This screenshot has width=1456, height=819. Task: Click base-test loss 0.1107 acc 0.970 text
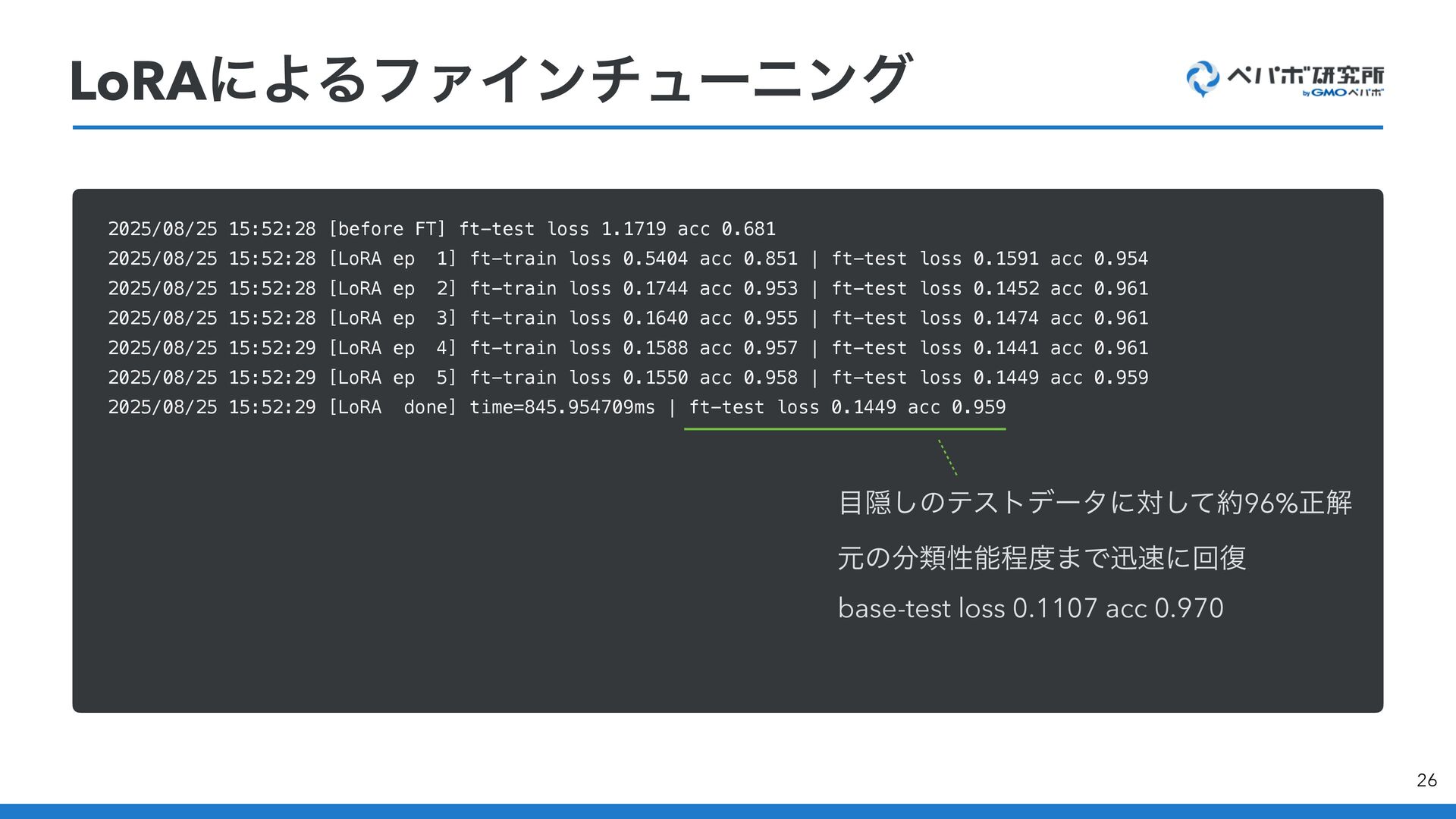point(1031,608)
